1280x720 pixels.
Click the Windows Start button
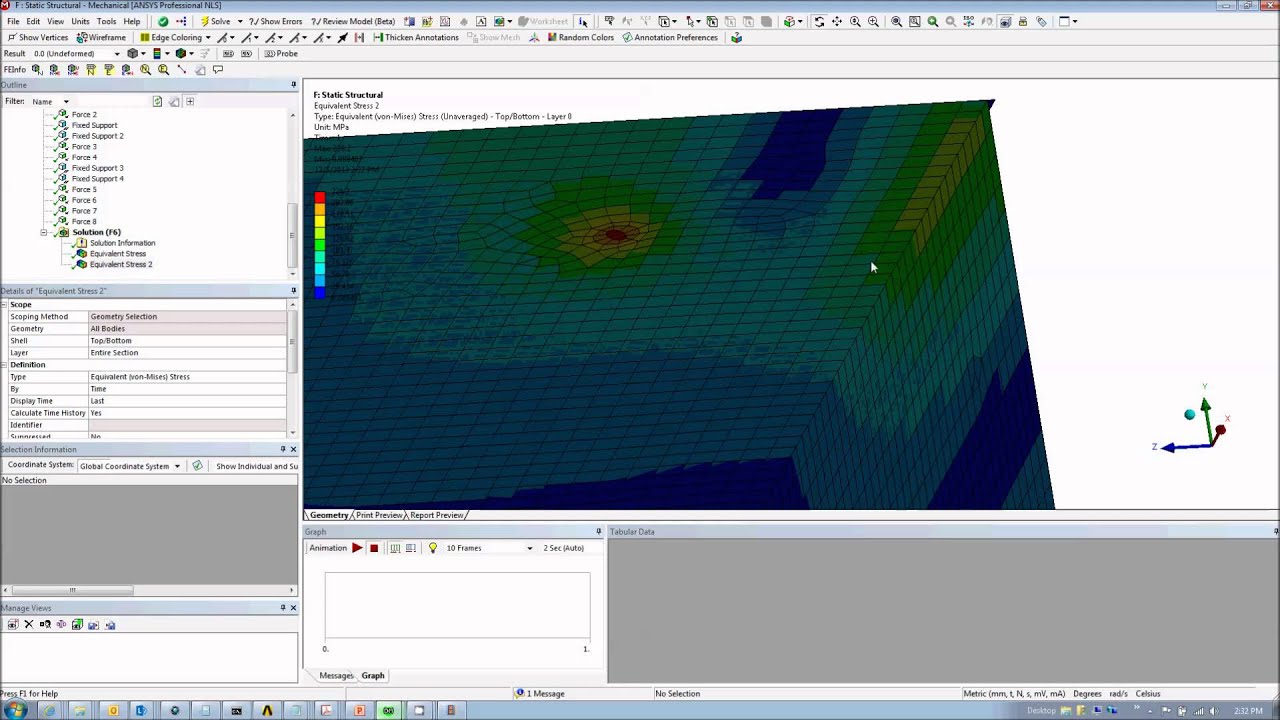[x=16, y=711]
